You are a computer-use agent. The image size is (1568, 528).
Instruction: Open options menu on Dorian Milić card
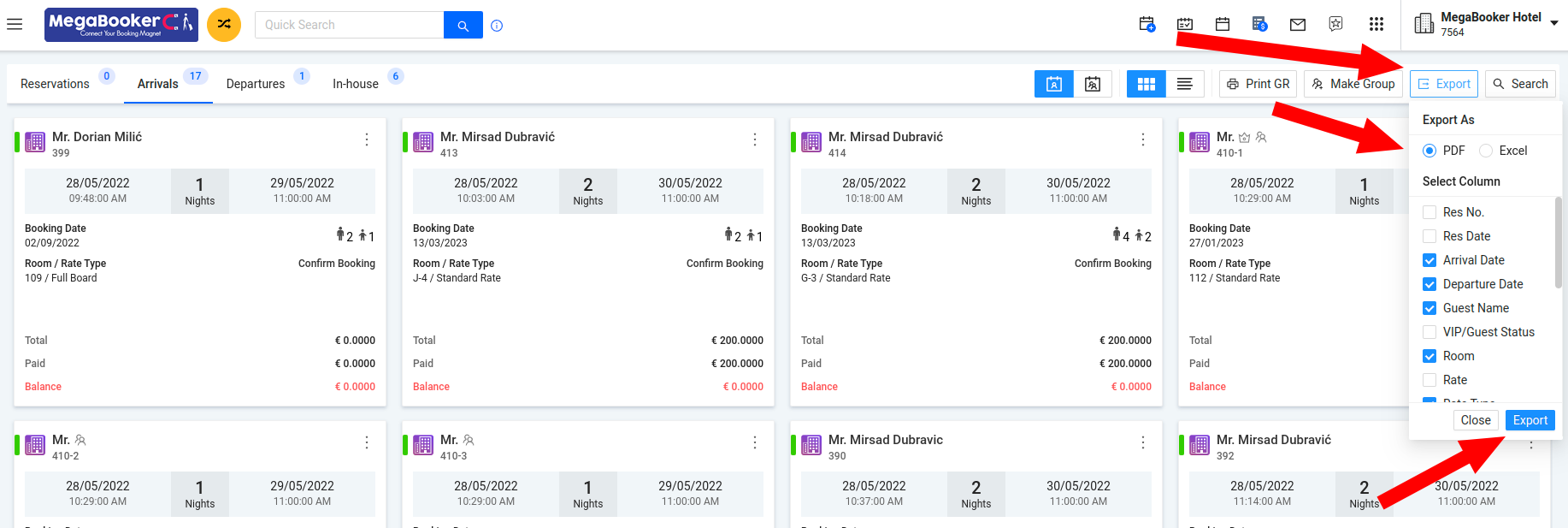point(367,139)
